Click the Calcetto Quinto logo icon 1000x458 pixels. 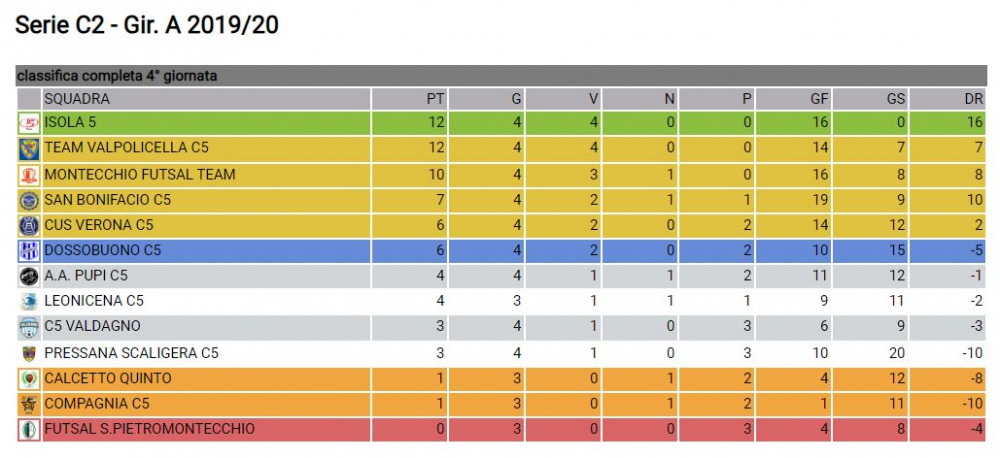pos(29,379)
